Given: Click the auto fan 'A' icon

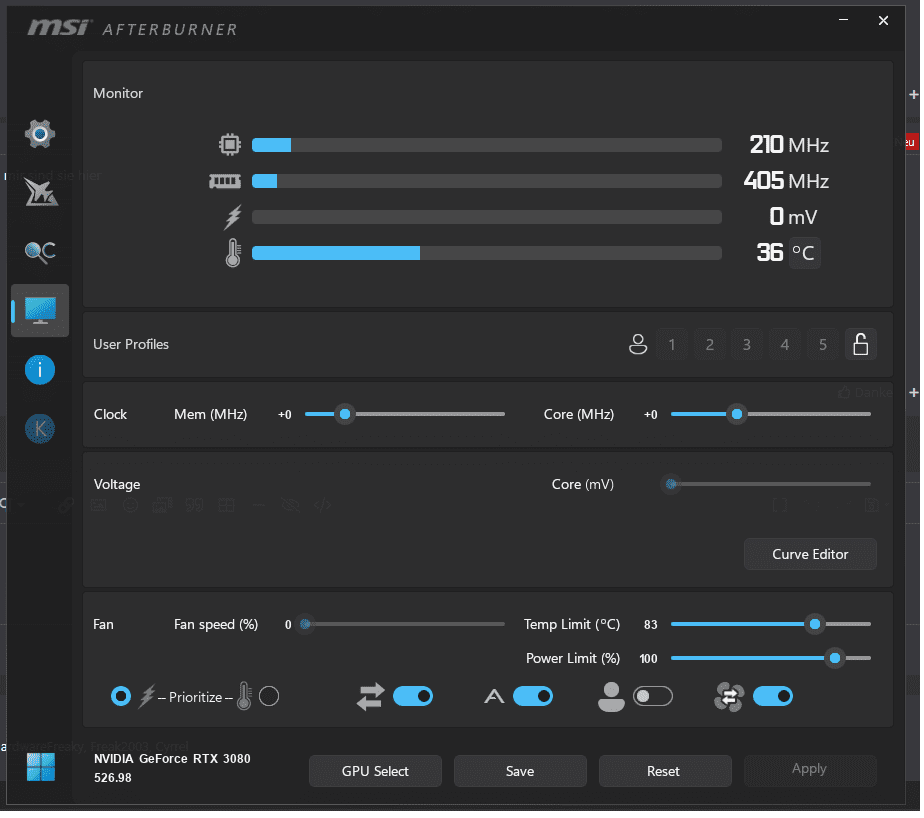Looking at the screenshot, I should tap(494, 698).
